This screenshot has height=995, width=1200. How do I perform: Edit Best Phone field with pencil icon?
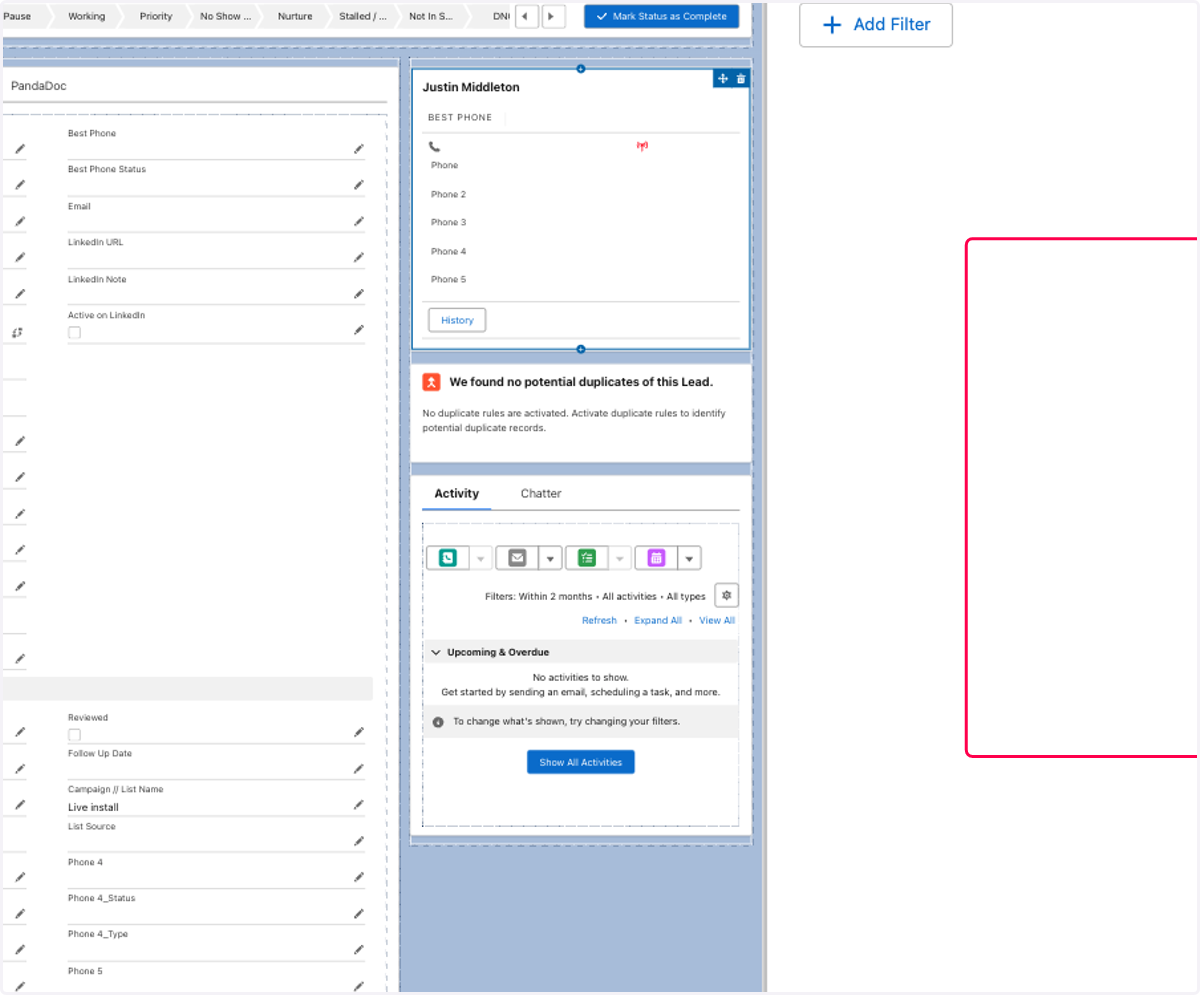(x=358, y=149)
